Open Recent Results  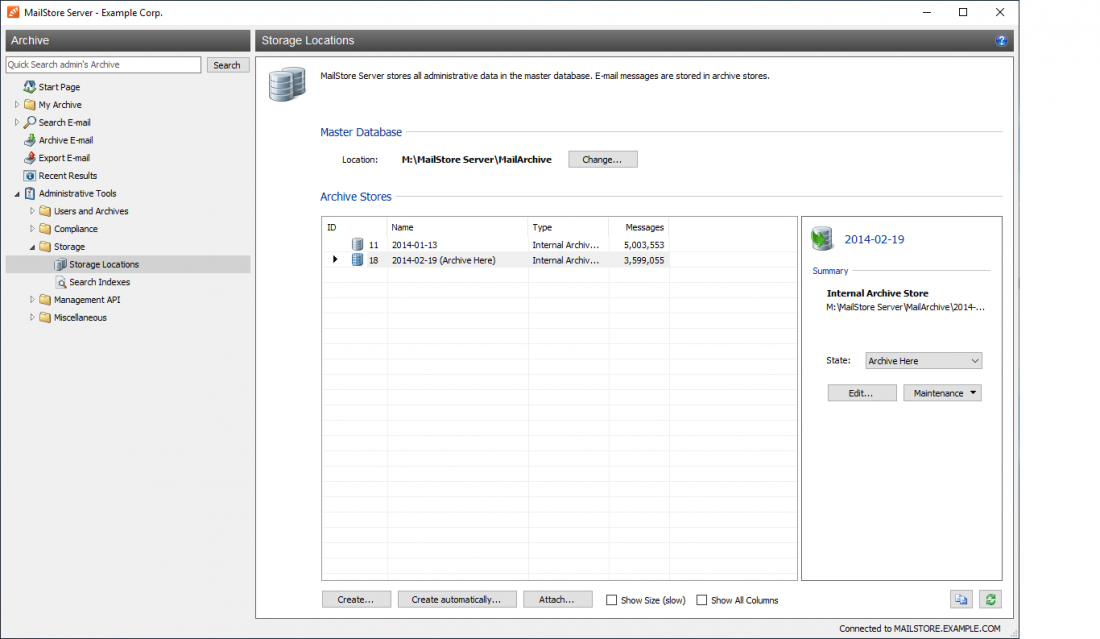[x=65, y=175]
